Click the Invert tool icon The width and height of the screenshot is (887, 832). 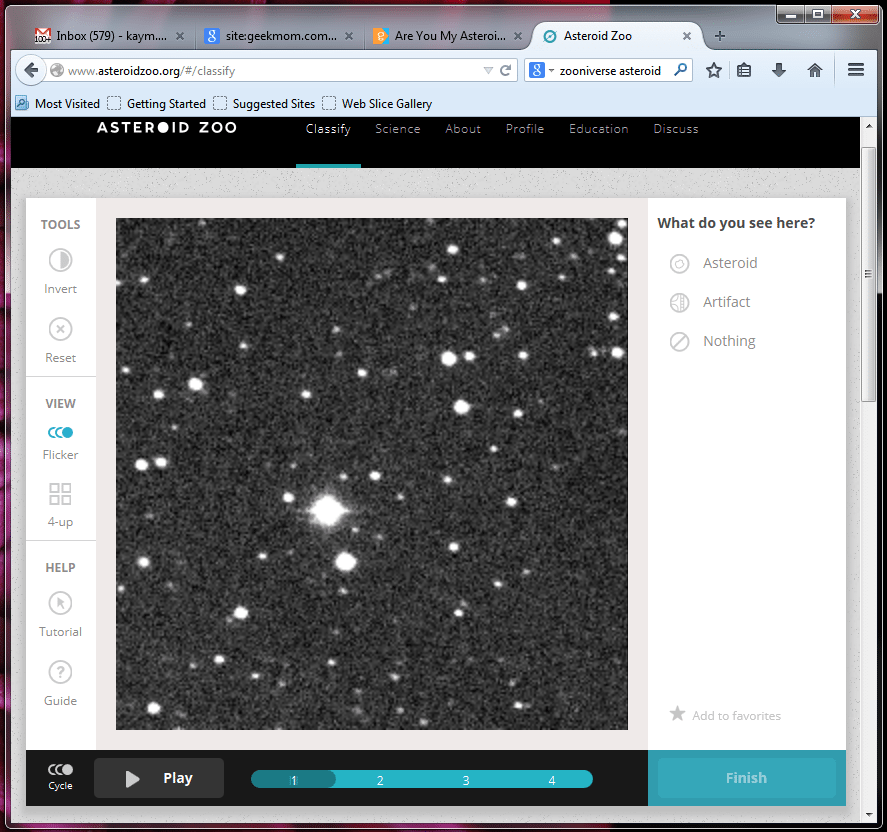point(60,261)
